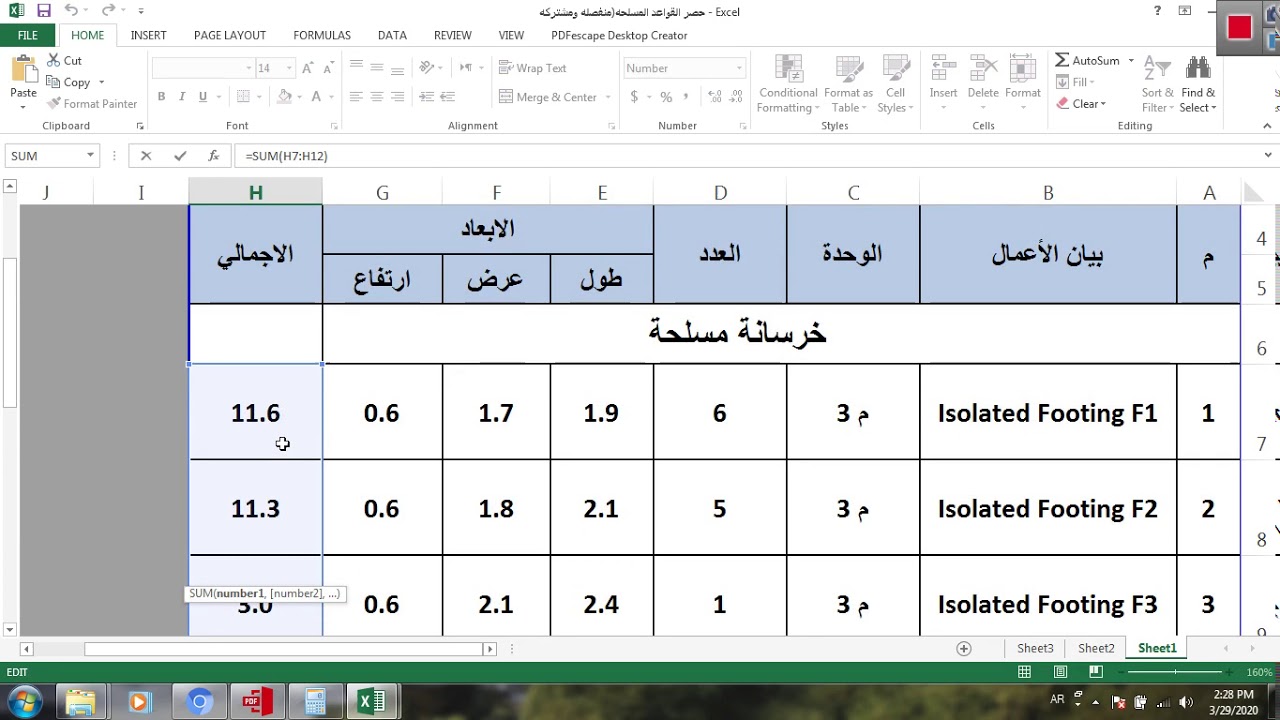1280x720 pixels.
Task: Switch to the INSERT ribbon tab
Action: point(148,35)
